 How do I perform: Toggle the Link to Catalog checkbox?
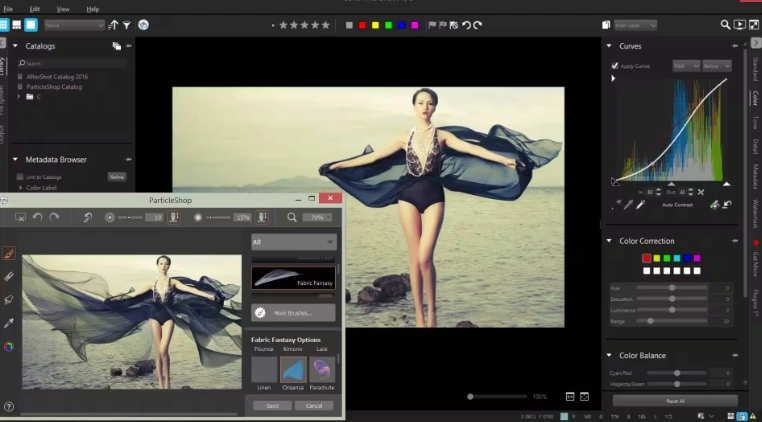coord(20,177)
